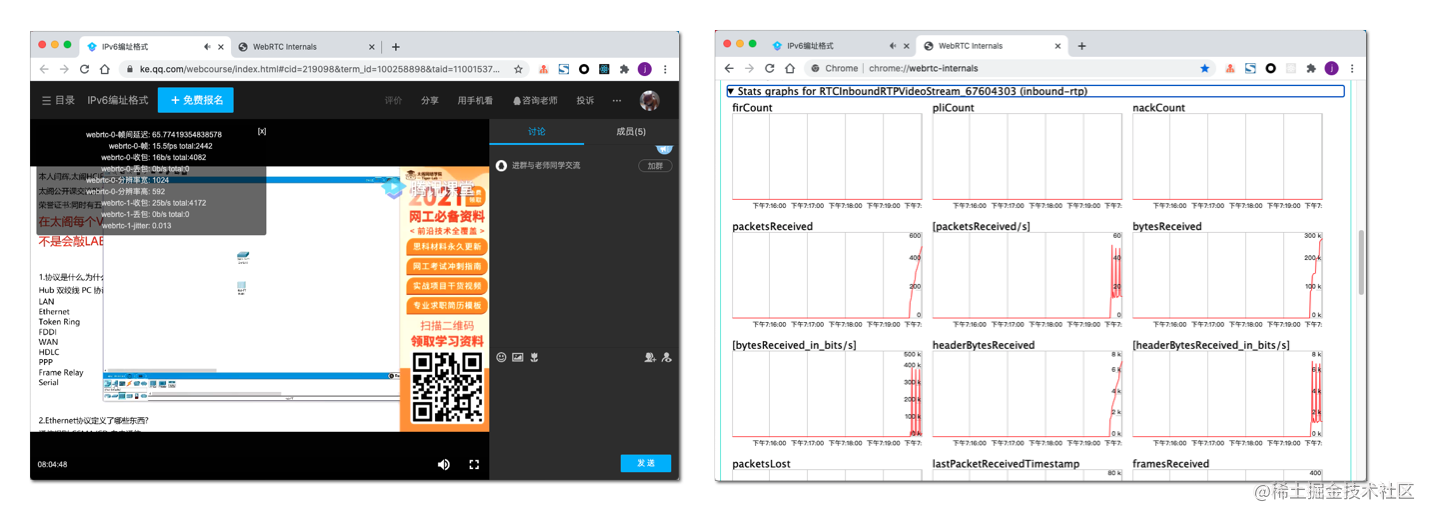Send a flower in the chat toolbar
This screenshot has height=518, width=1431.
(535, 357)
